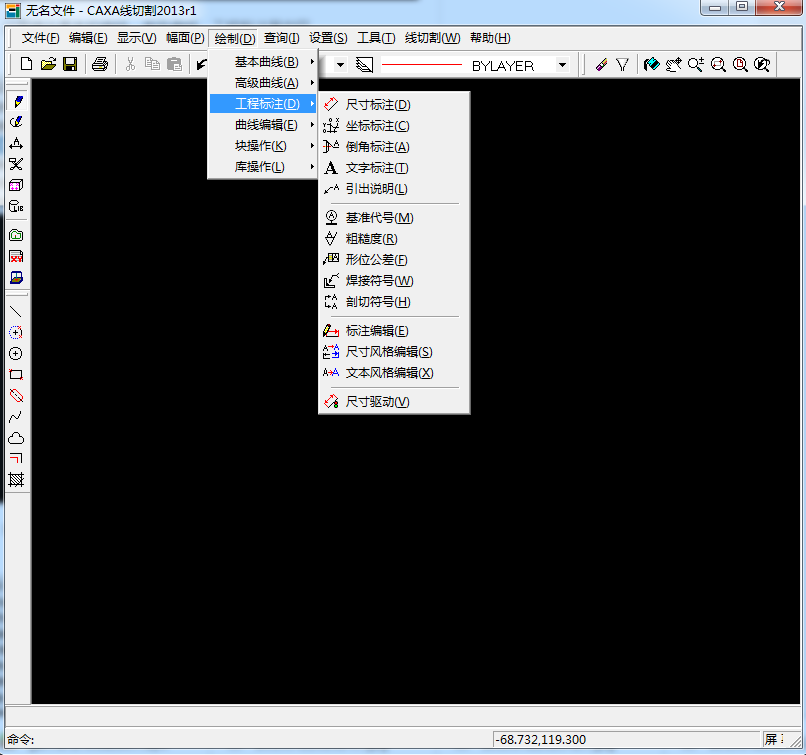Viewport: 806px width, 755px height.
Task: Choose 文字标注(T) from the submenu
Action: tap(394, 168)
